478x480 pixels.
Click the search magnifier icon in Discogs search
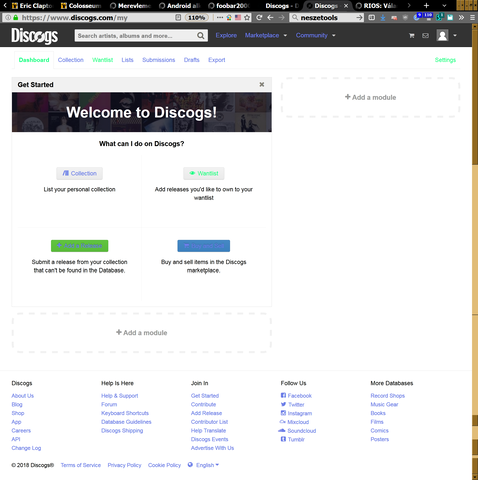(x=200, y=35)
